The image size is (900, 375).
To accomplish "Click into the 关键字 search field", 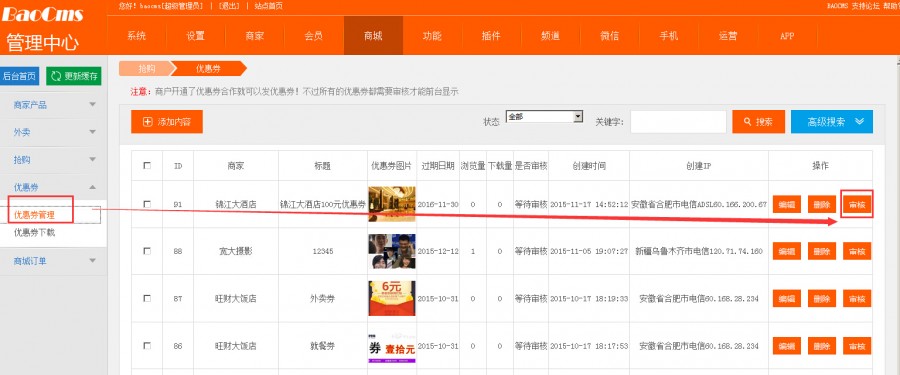I will [x=678, y=122].
